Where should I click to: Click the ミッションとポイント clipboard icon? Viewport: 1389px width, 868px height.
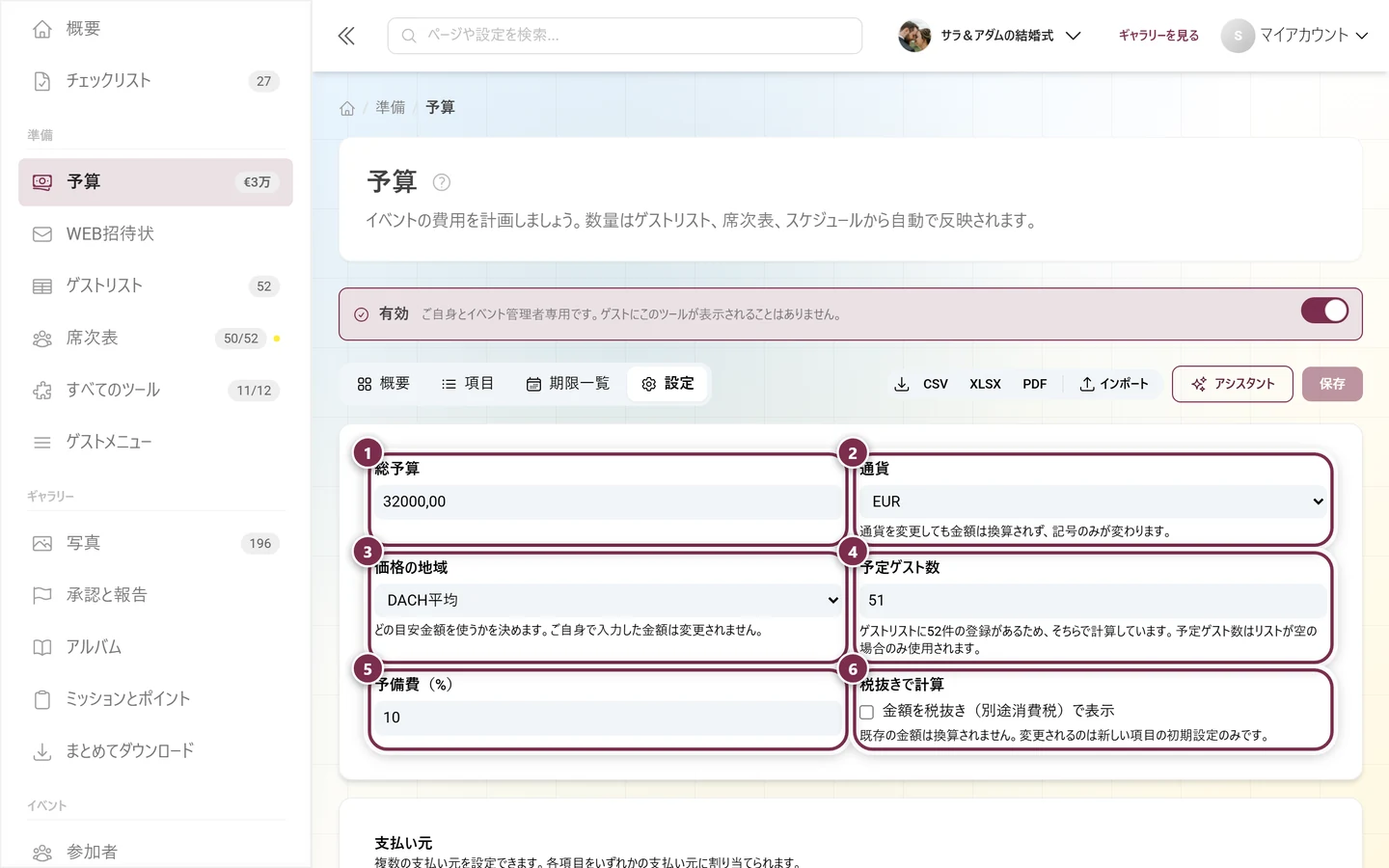click(x=42, y=699)
